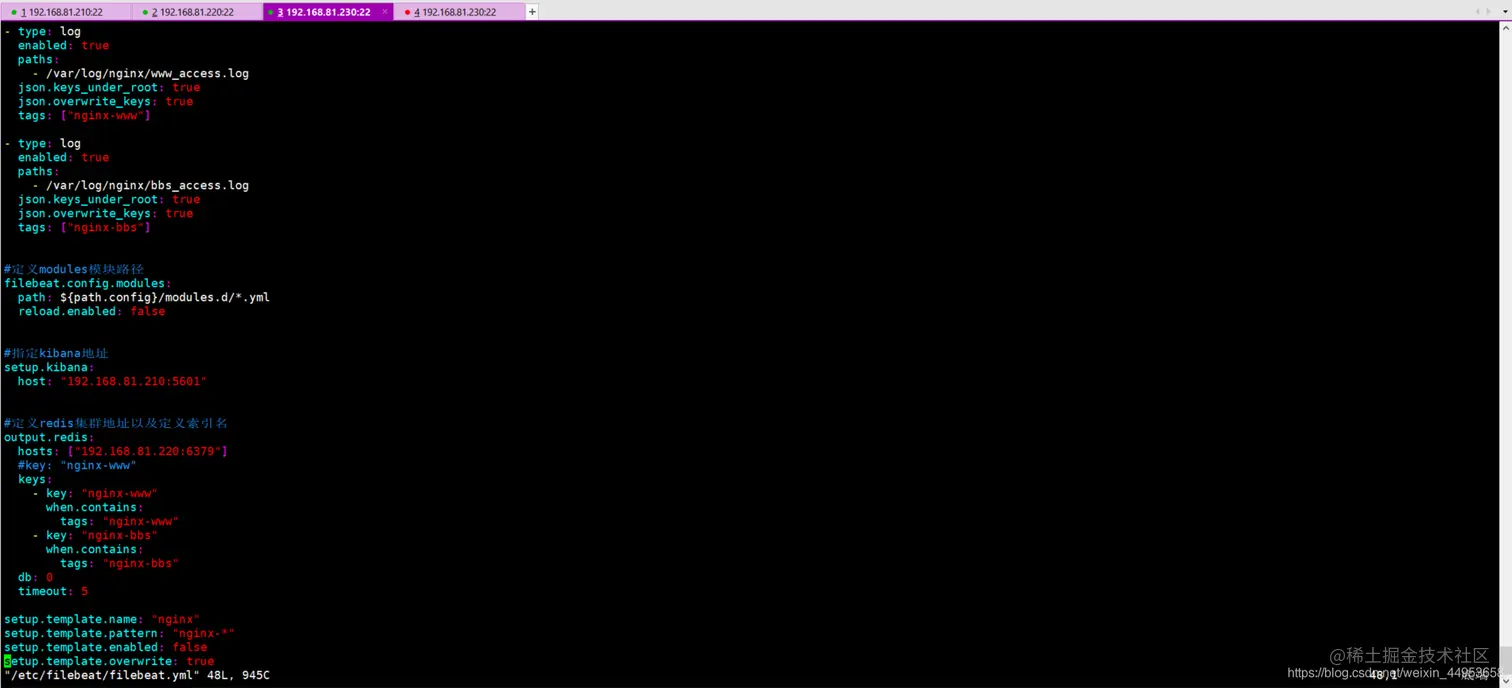Switch to session tab 2 192.168.81.220:22

pos(196,12)
